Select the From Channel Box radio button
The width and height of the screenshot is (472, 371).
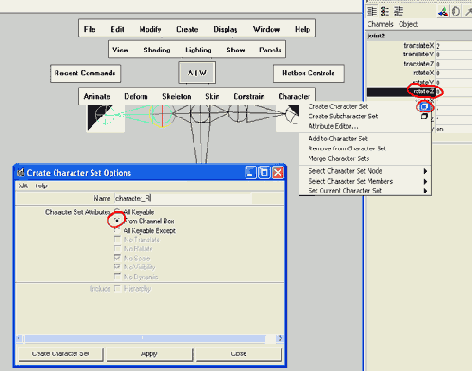tap(117, 220)
